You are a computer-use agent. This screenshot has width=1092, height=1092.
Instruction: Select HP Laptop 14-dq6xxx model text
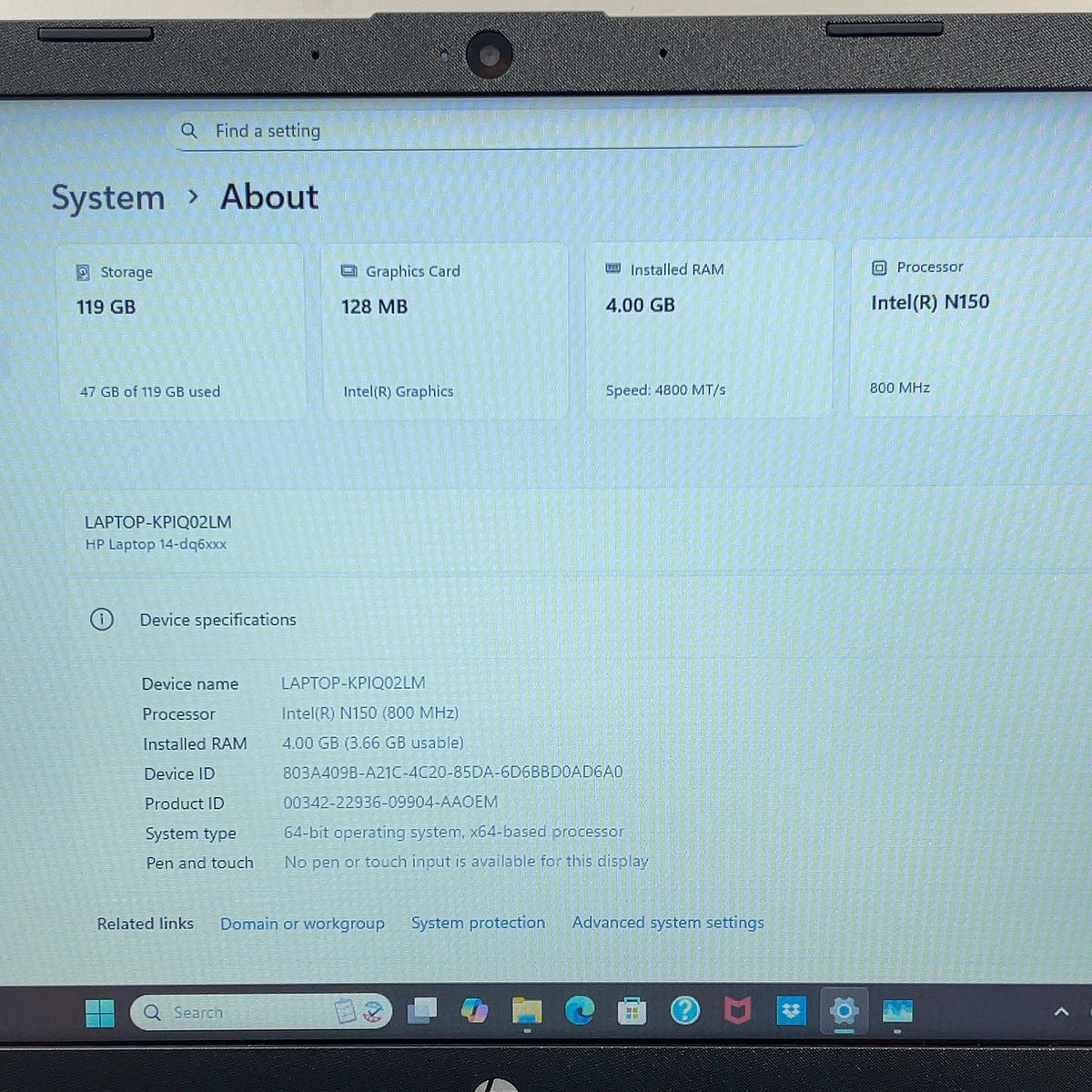(x=156, y=544)
